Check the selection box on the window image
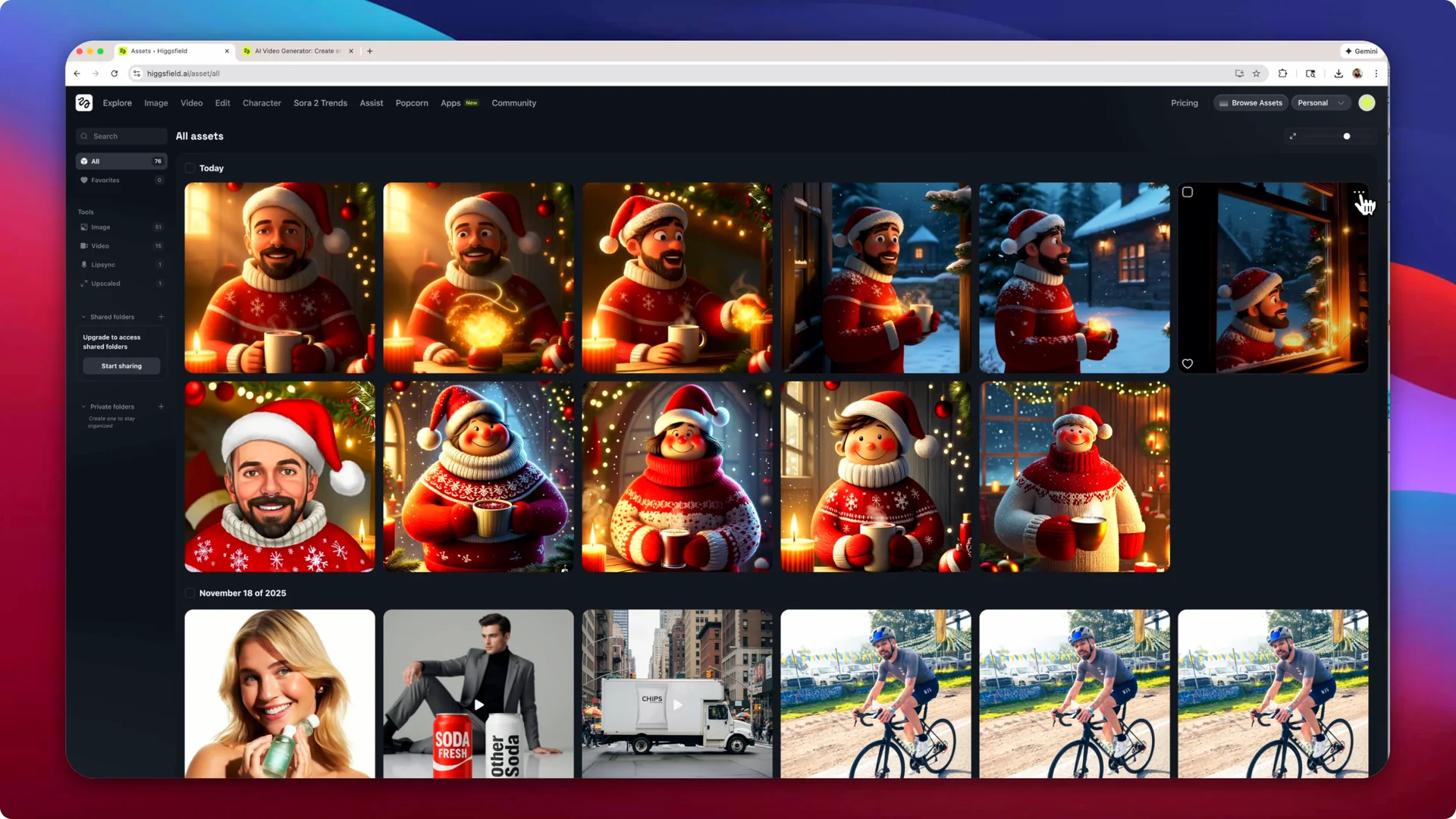 click(x=1188, y=192)
